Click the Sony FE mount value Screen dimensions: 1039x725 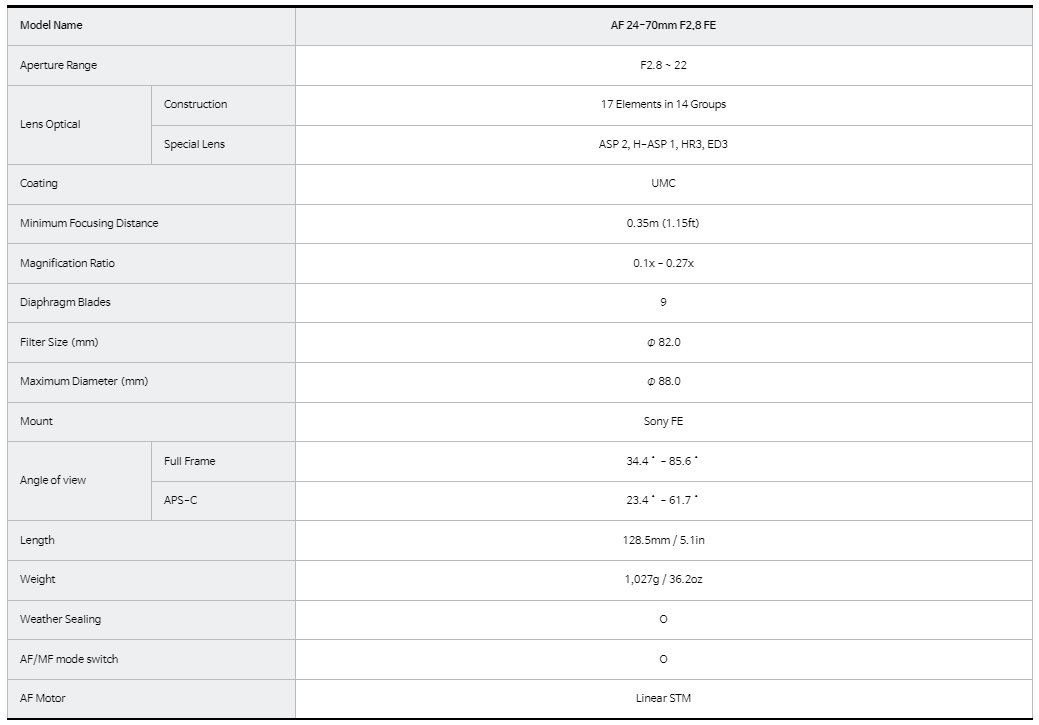663,421
